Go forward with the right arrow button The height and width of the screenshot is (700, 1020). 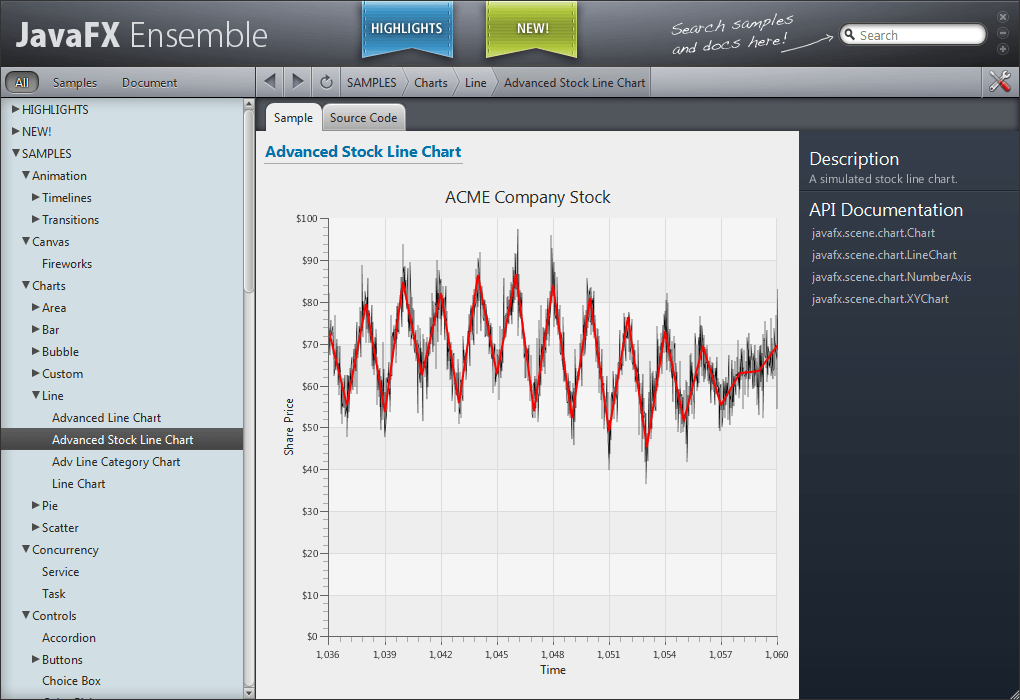click(x=298, y=82)
